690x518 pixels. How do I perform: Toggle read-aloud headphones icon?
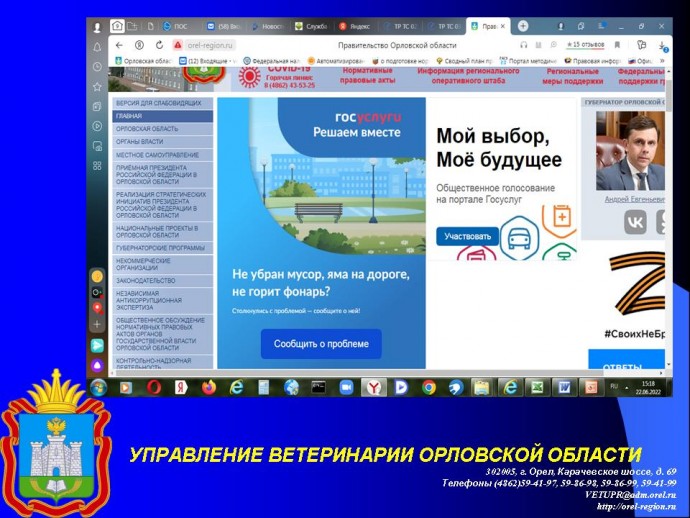point(523,45)
